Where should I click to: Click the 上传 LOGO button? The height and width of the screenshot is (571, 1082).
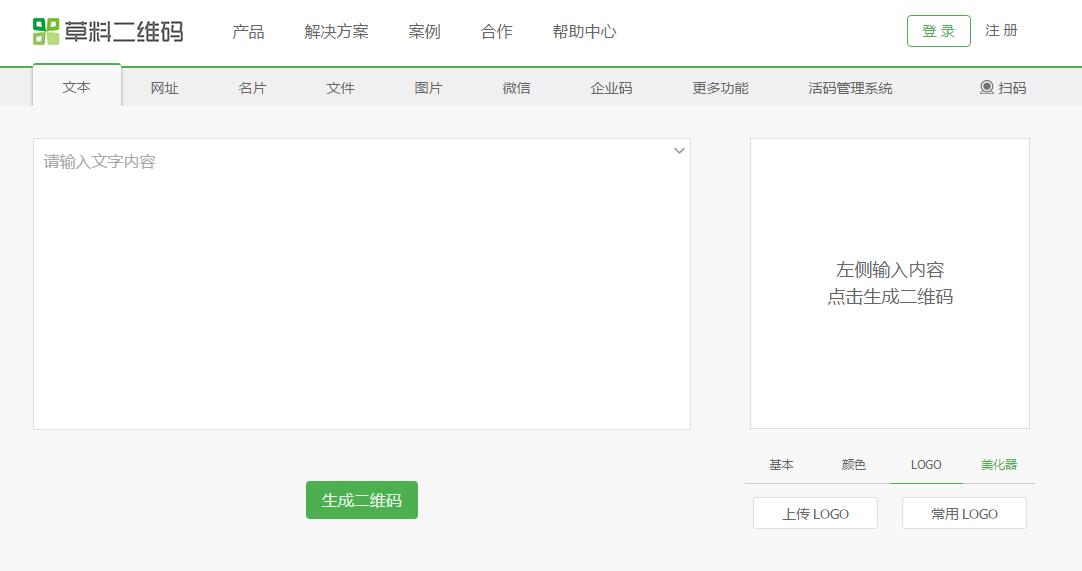click(x=815, y=513)
